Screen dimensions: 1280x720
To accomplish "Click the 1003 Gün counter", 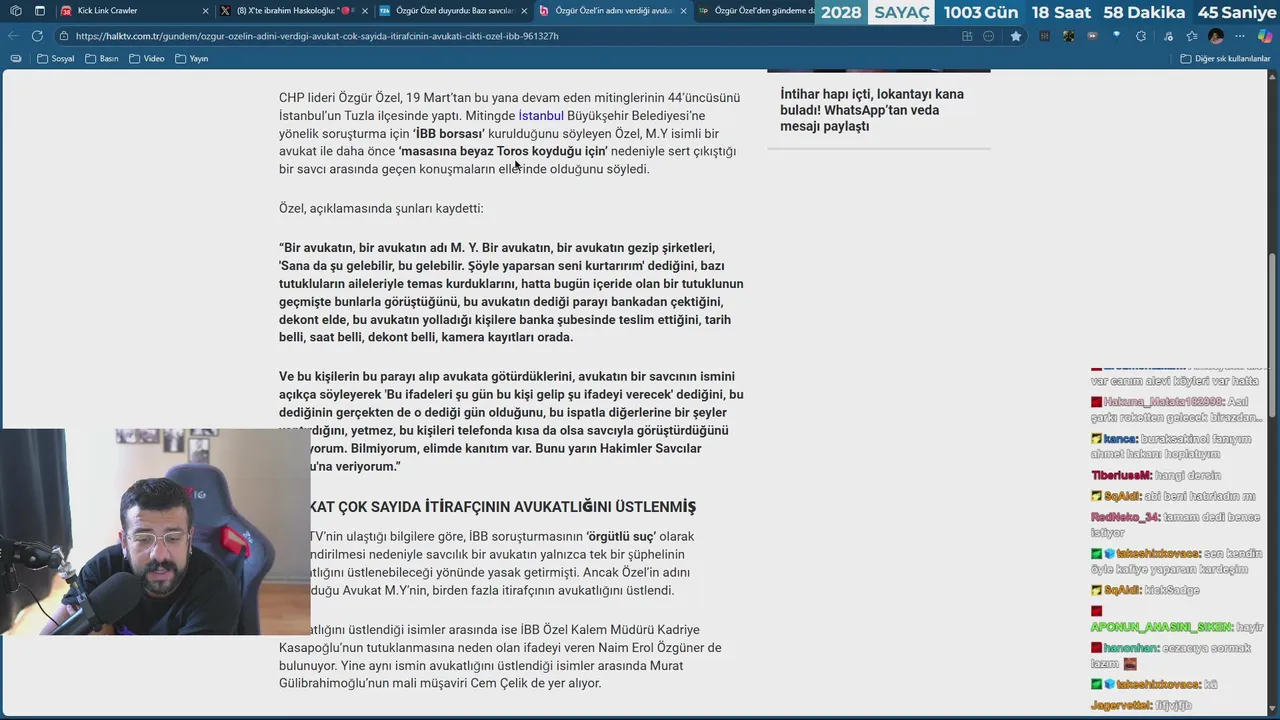I will (980, 13).
